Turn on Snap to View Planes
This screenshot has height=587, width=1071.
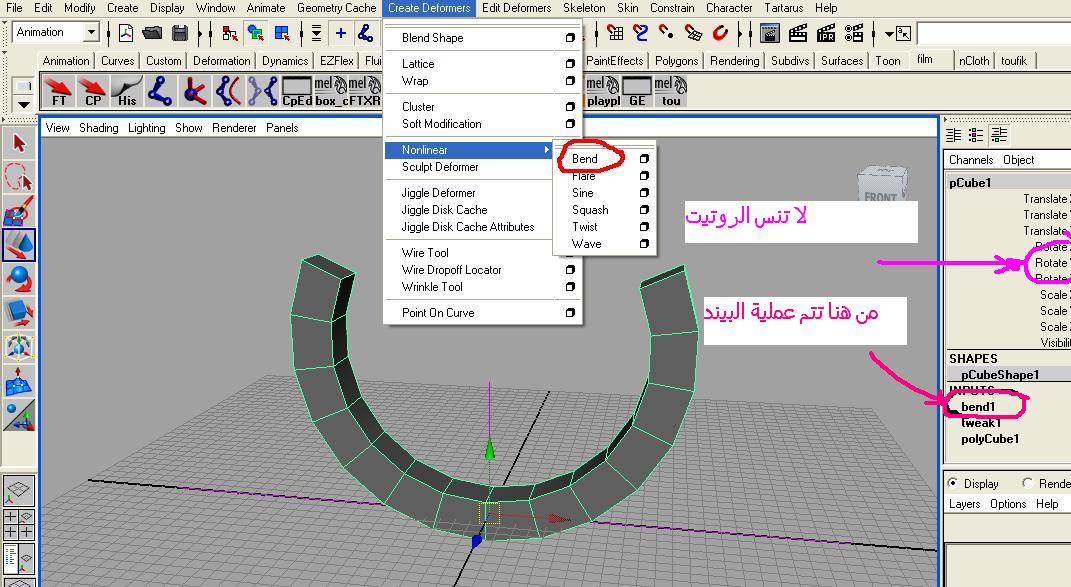tap(693, 33)
